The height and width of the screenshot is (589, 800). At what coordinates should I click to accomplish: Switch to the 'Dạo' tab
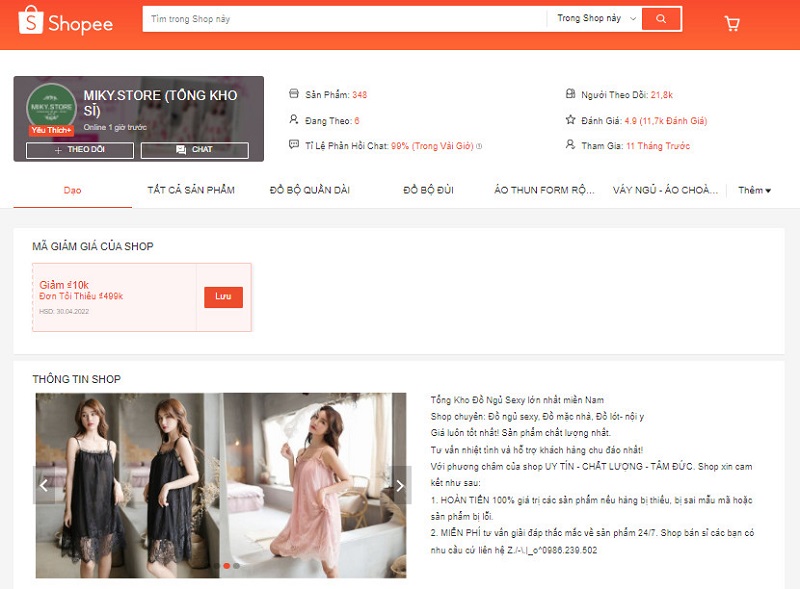[72, 190]
